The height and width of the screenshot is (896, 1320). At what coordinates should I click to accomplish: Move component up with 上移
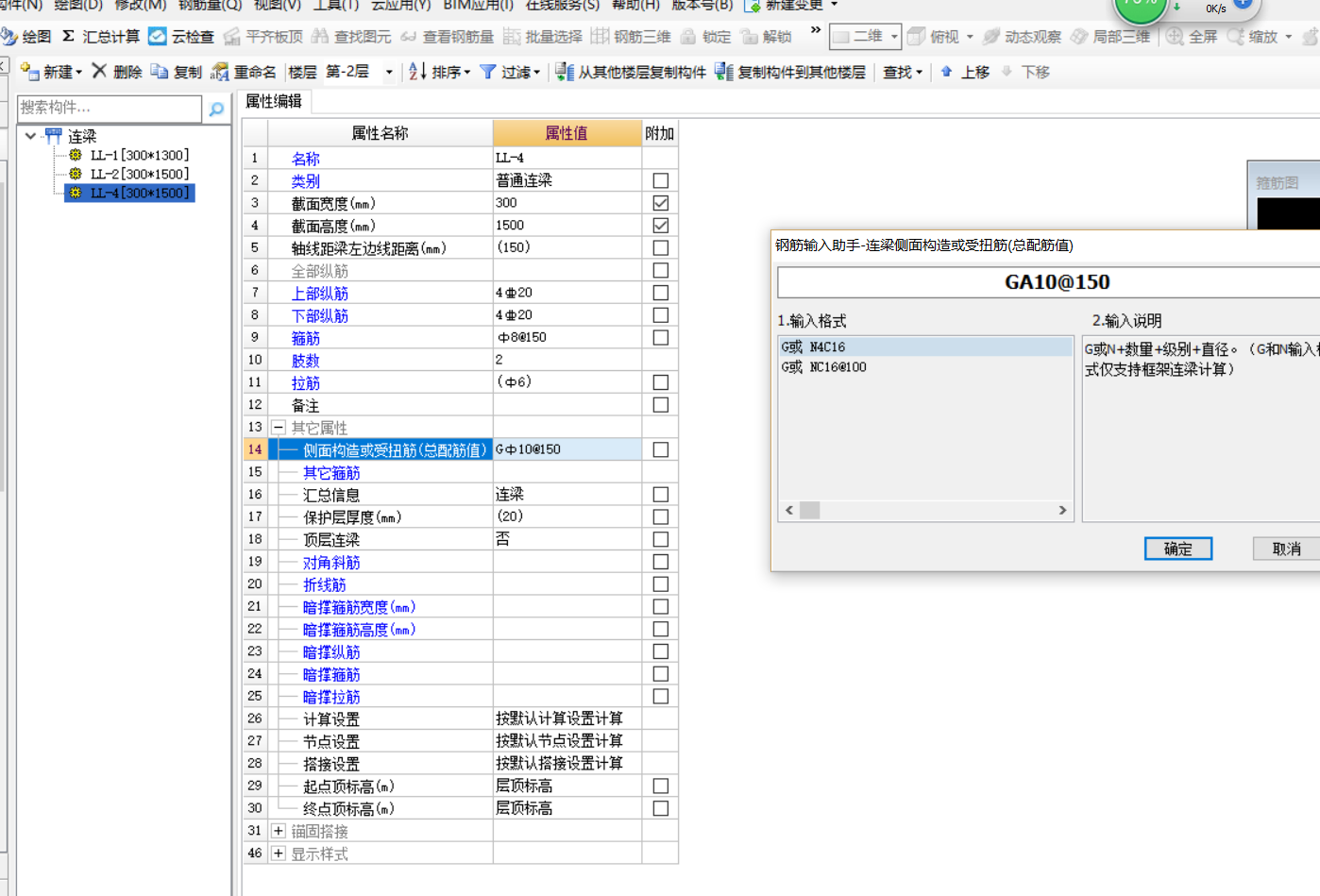(964, 72)
